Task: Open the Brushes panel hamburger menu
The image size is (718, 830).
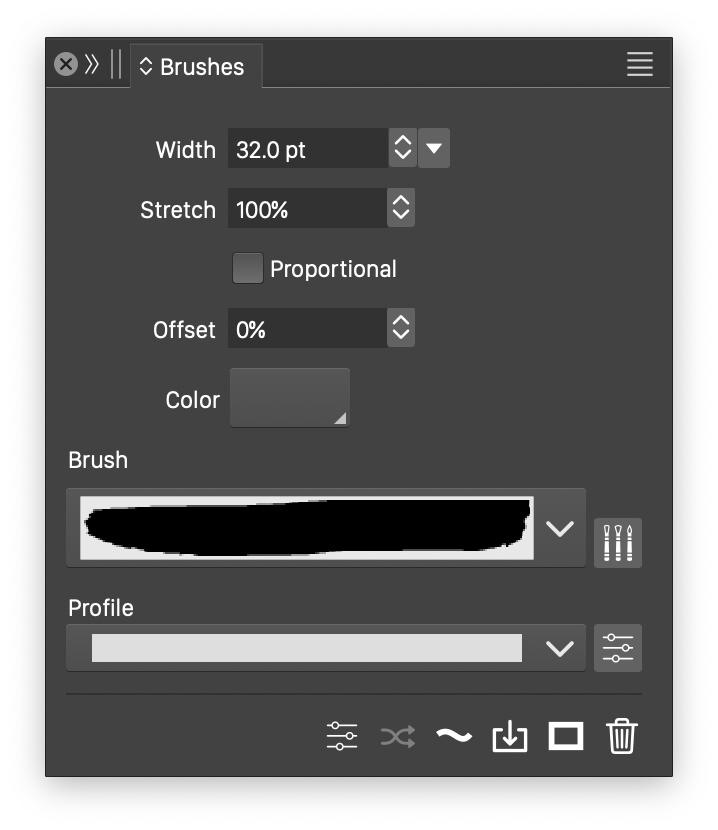Action: pos(639,65)
